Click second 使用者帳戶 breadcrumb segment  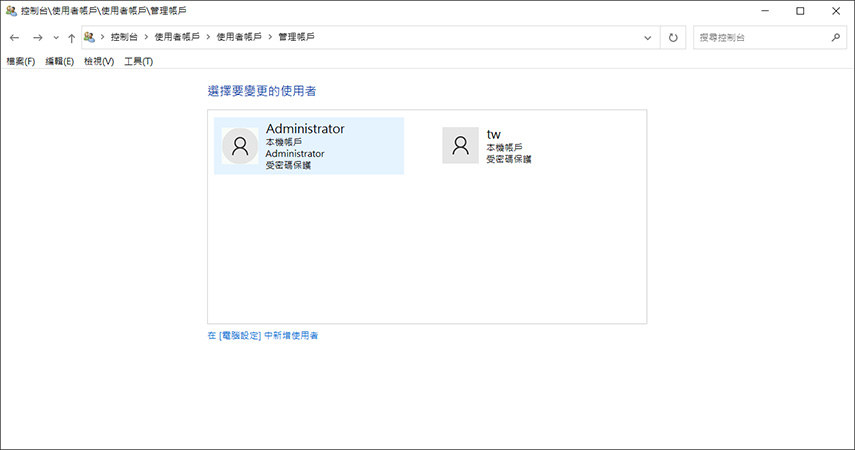click(239, 37)
